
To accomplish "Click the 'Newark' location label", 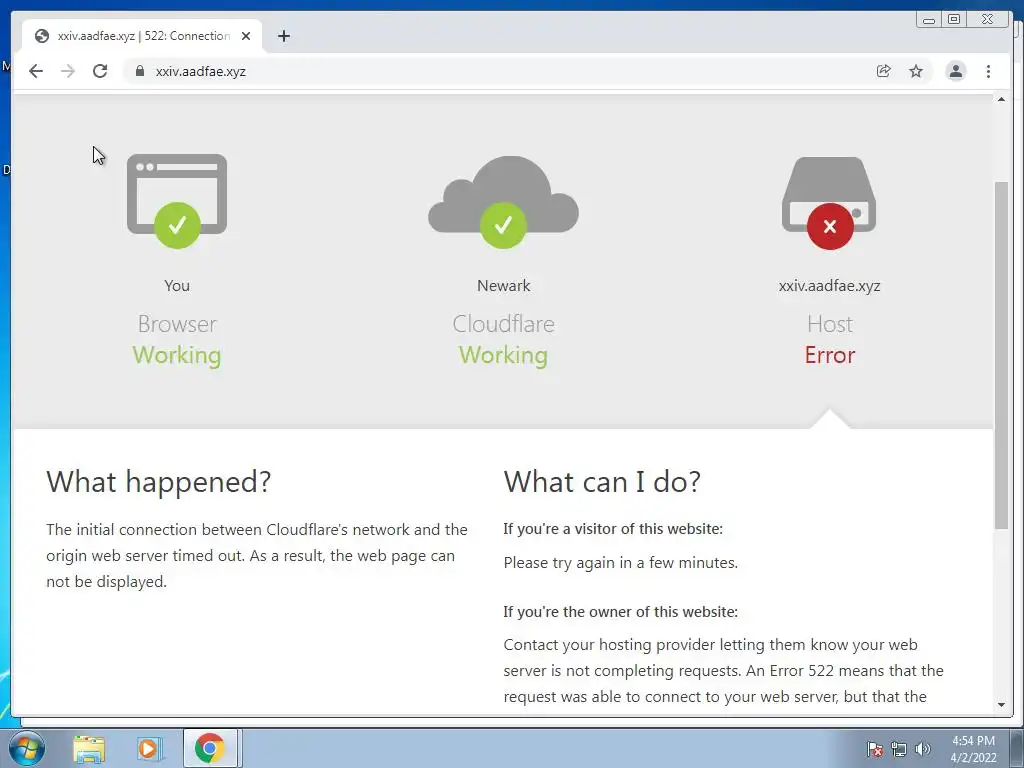I will pos(504,285).
